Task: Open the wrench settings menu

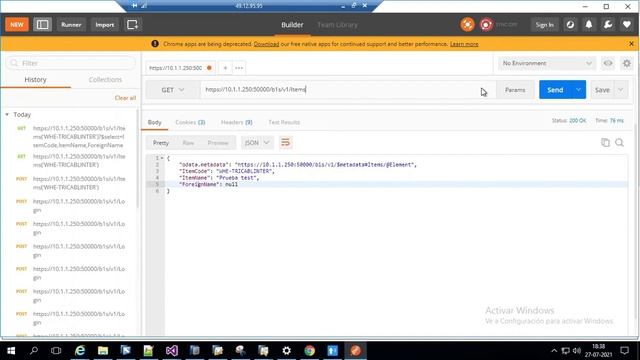Action: (608, 25)
